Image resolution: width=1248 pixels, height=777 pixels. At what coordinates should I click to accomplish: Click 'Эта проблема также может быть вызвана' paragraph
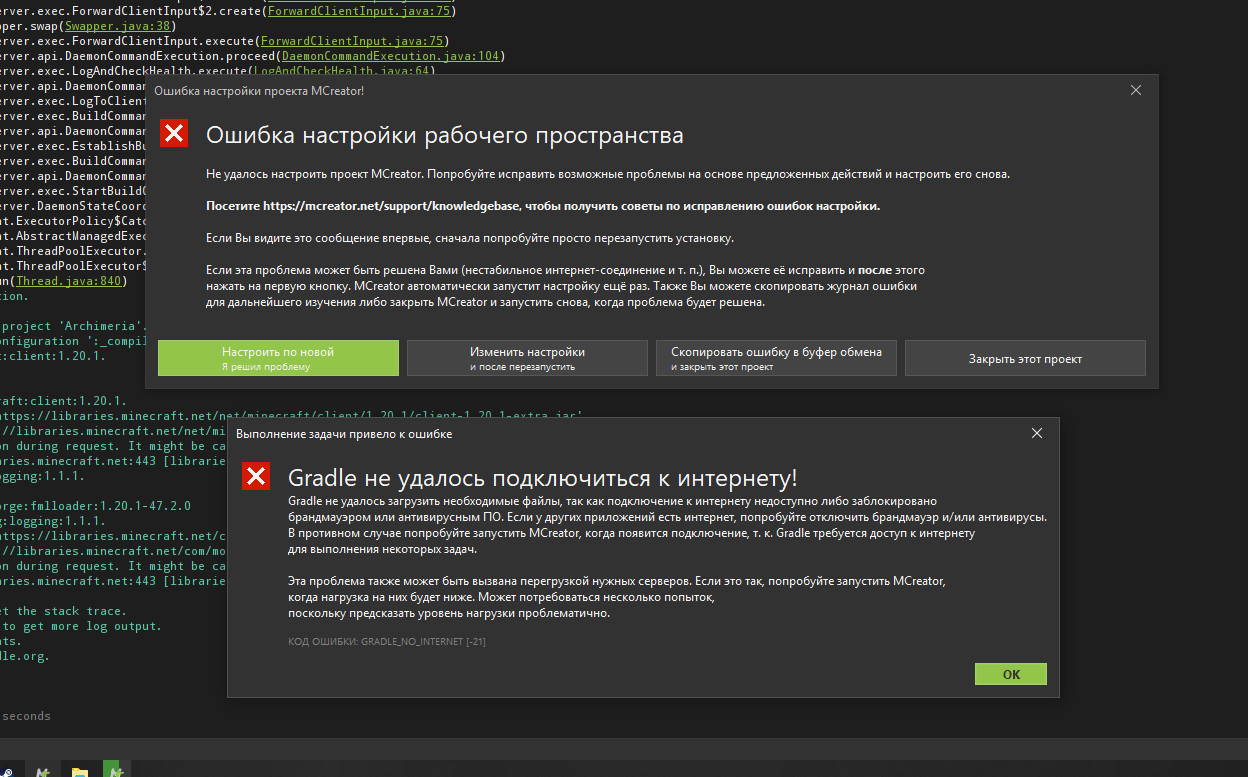(617, 597)
